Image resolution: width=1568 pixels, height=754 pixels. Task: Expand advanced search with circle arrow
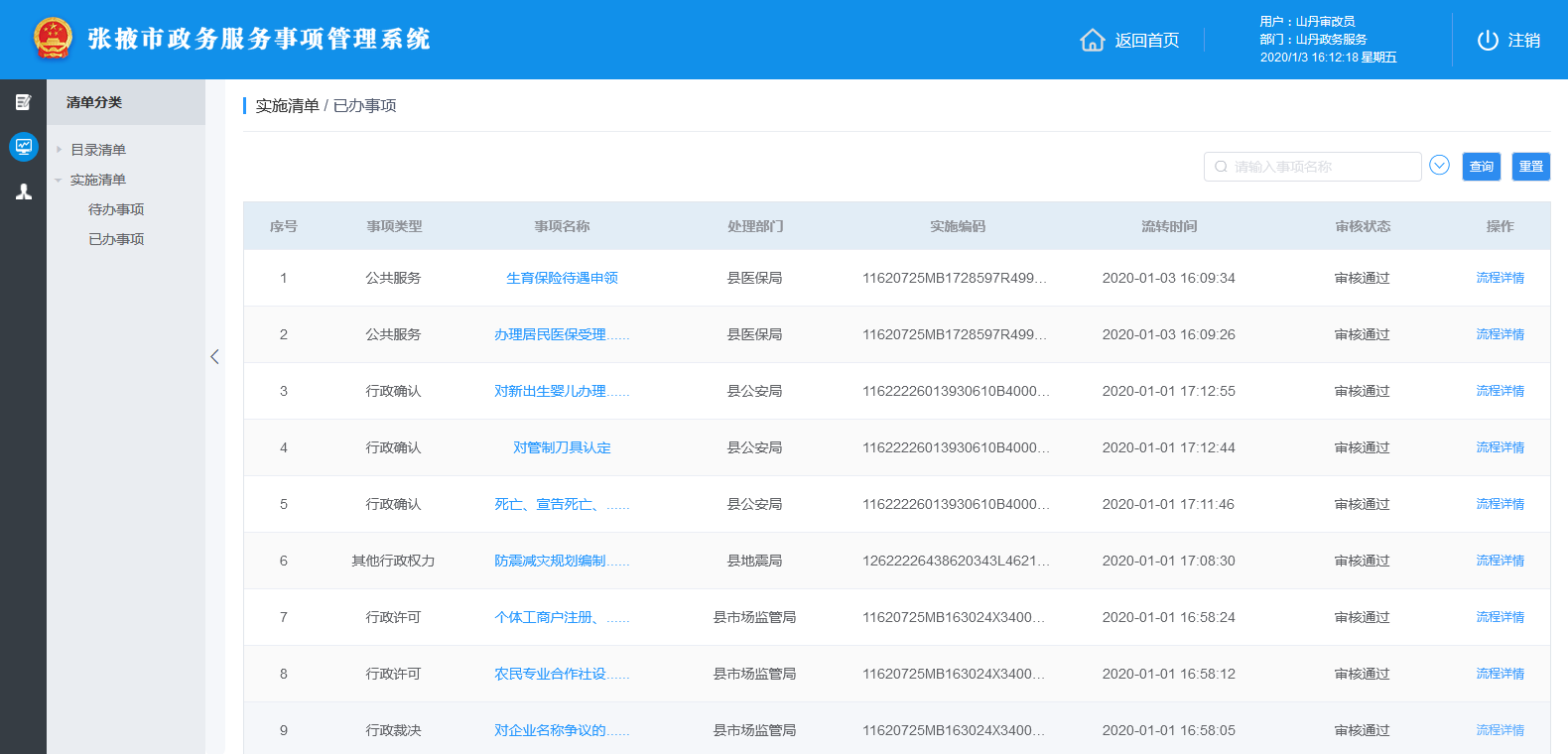coord(1439,166)
